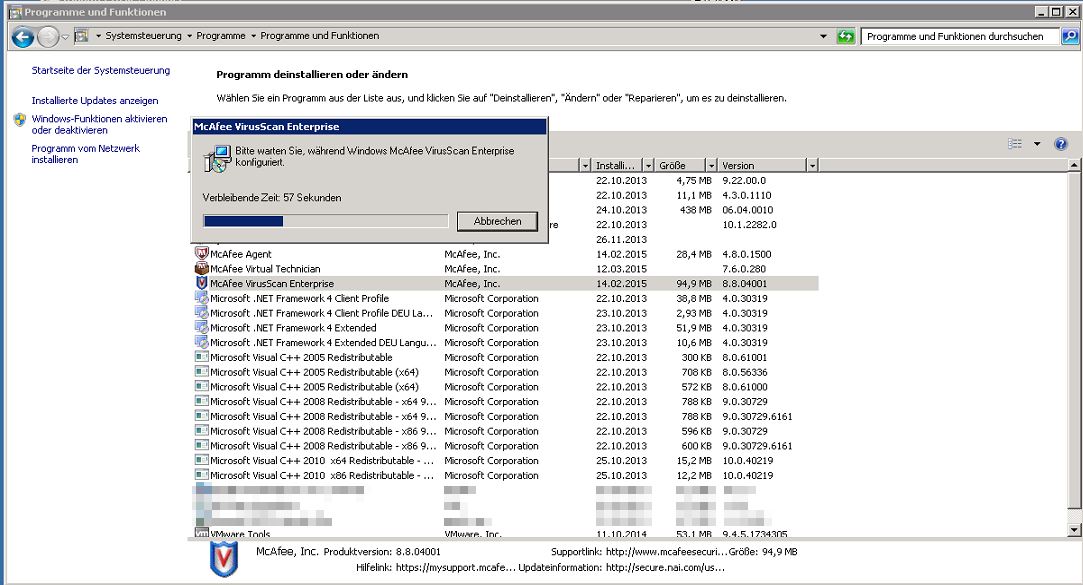The width and height of the screenshot is (1083, 585).
Task: Click the McAfee Virtual Technician icon
Action: pyautogui.click(x=202, y=268)
